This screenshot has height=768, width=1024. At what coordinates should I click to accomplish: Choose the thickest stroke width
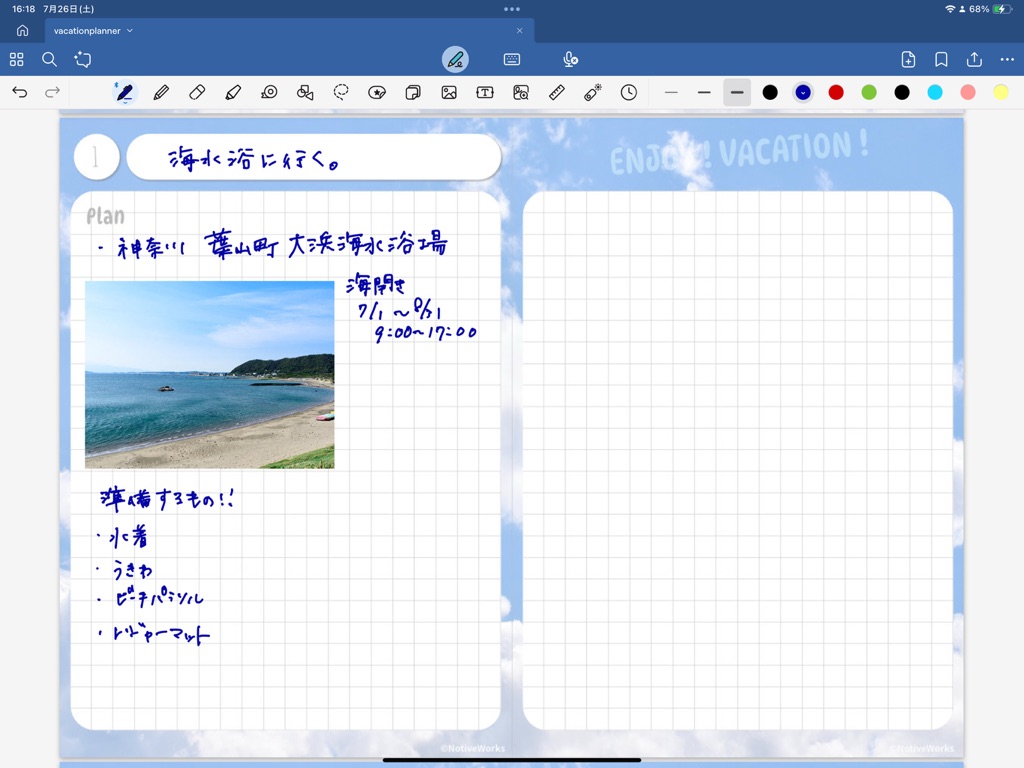point(737,93)
